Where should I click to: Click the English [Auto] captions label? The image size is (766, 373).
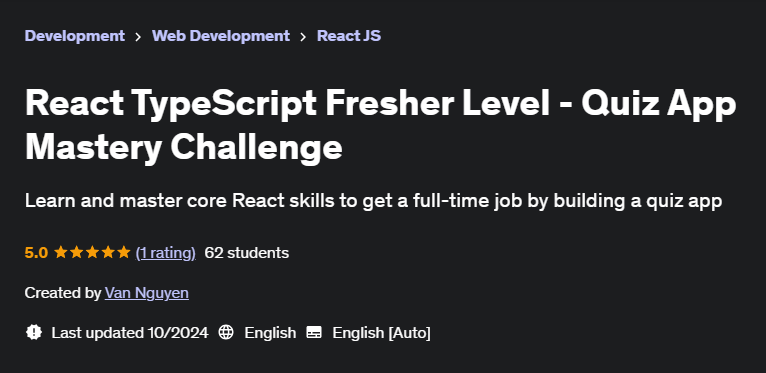pos(382,333)
